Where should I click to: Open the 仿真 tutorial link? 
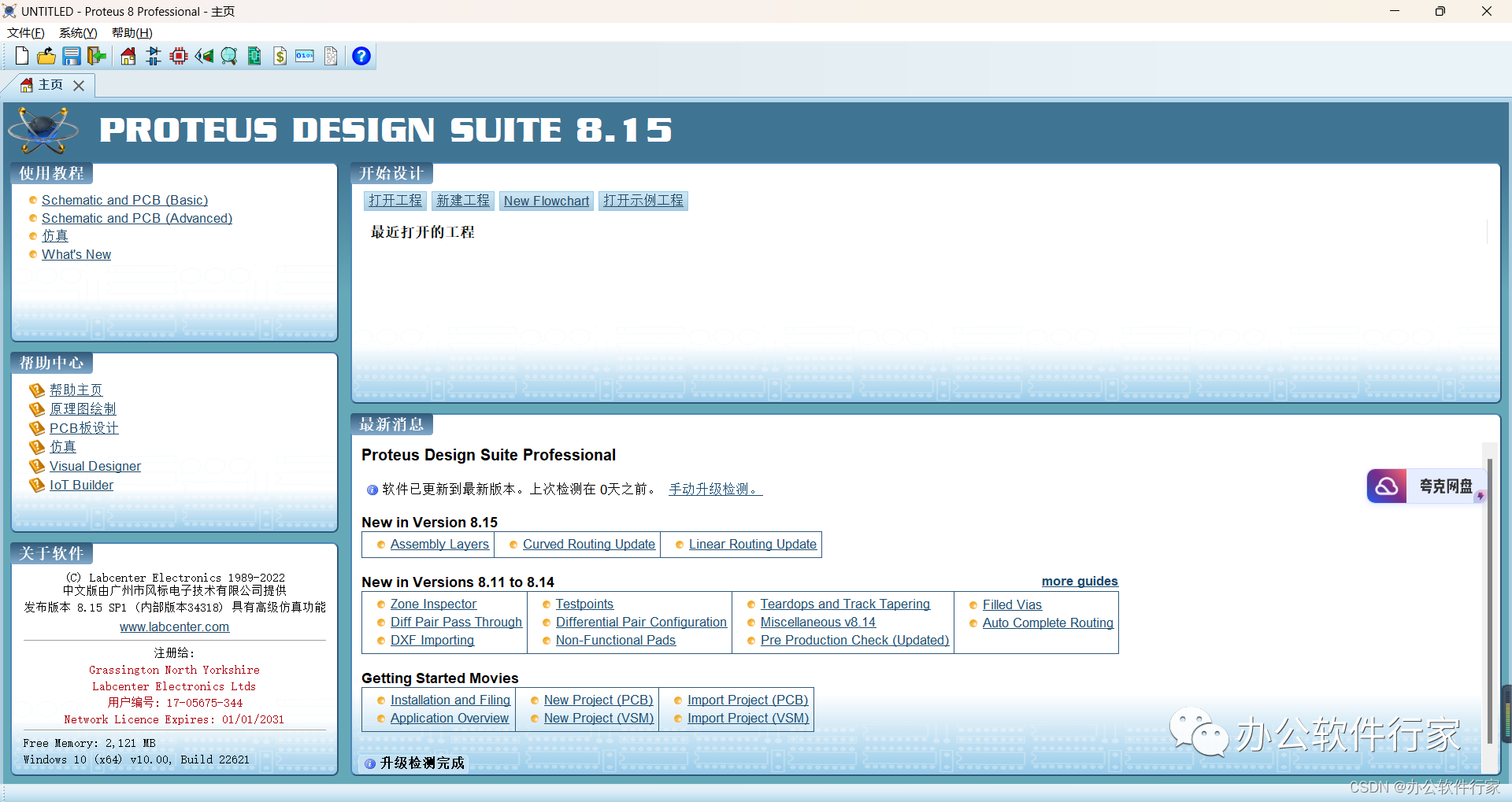(x=55, y=236)
